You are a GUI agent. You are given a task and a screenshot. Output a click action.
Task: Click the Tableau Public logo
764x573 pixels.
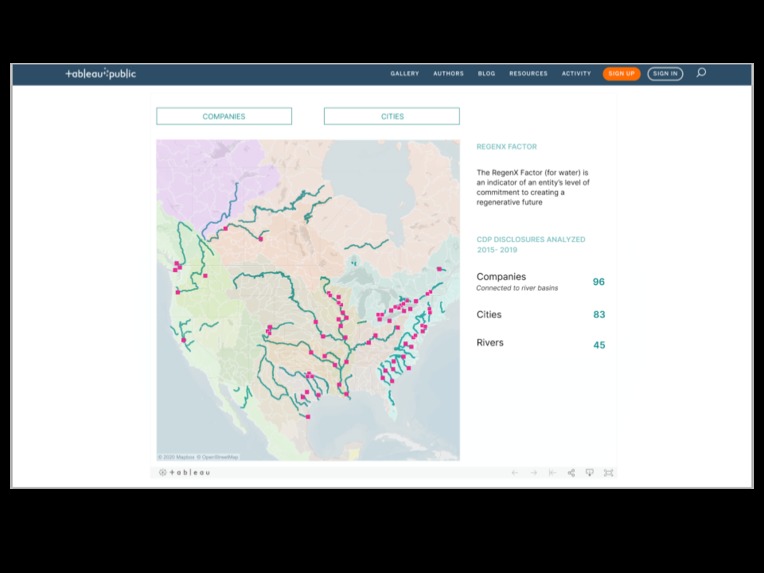101,74
